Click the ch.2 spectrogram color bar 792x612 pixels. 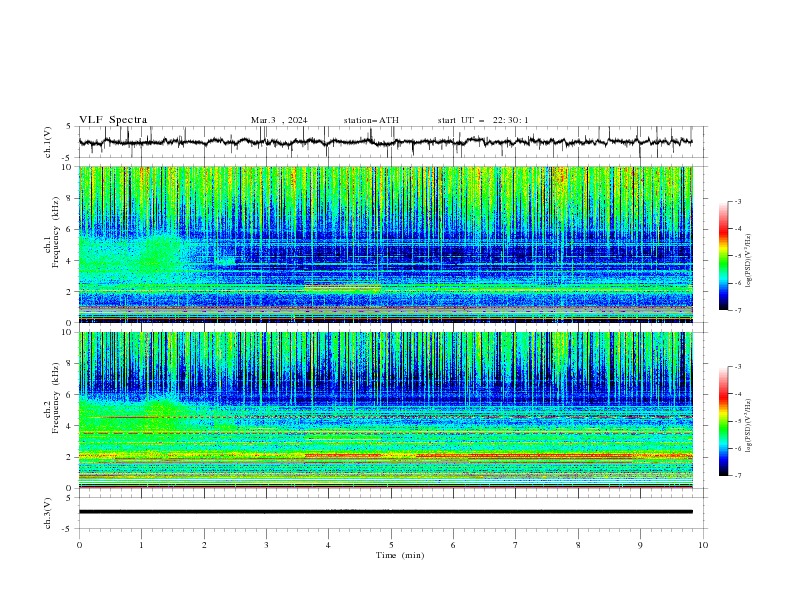click(723, 421)
